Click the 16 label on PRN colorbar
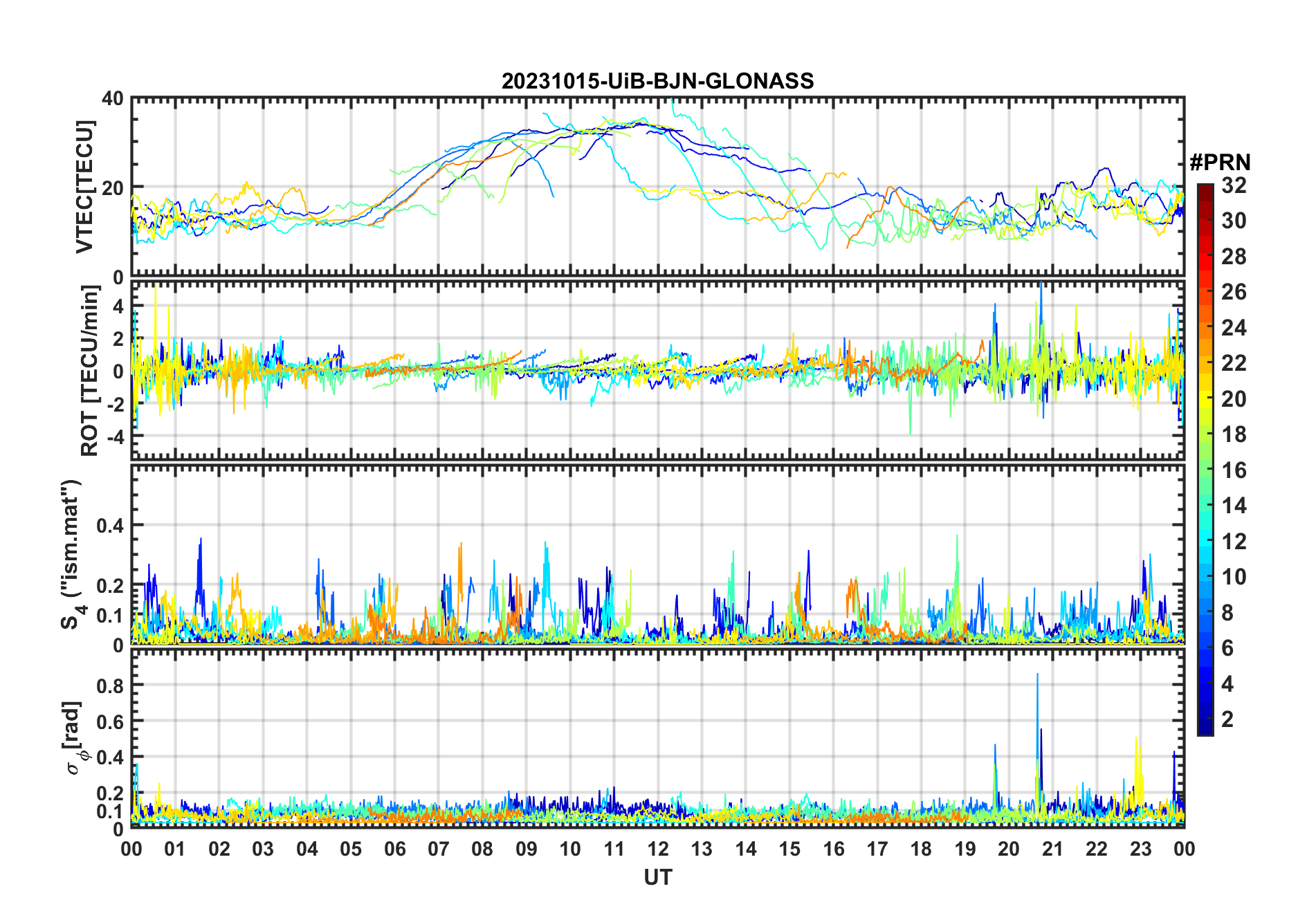 point(1234,470)
